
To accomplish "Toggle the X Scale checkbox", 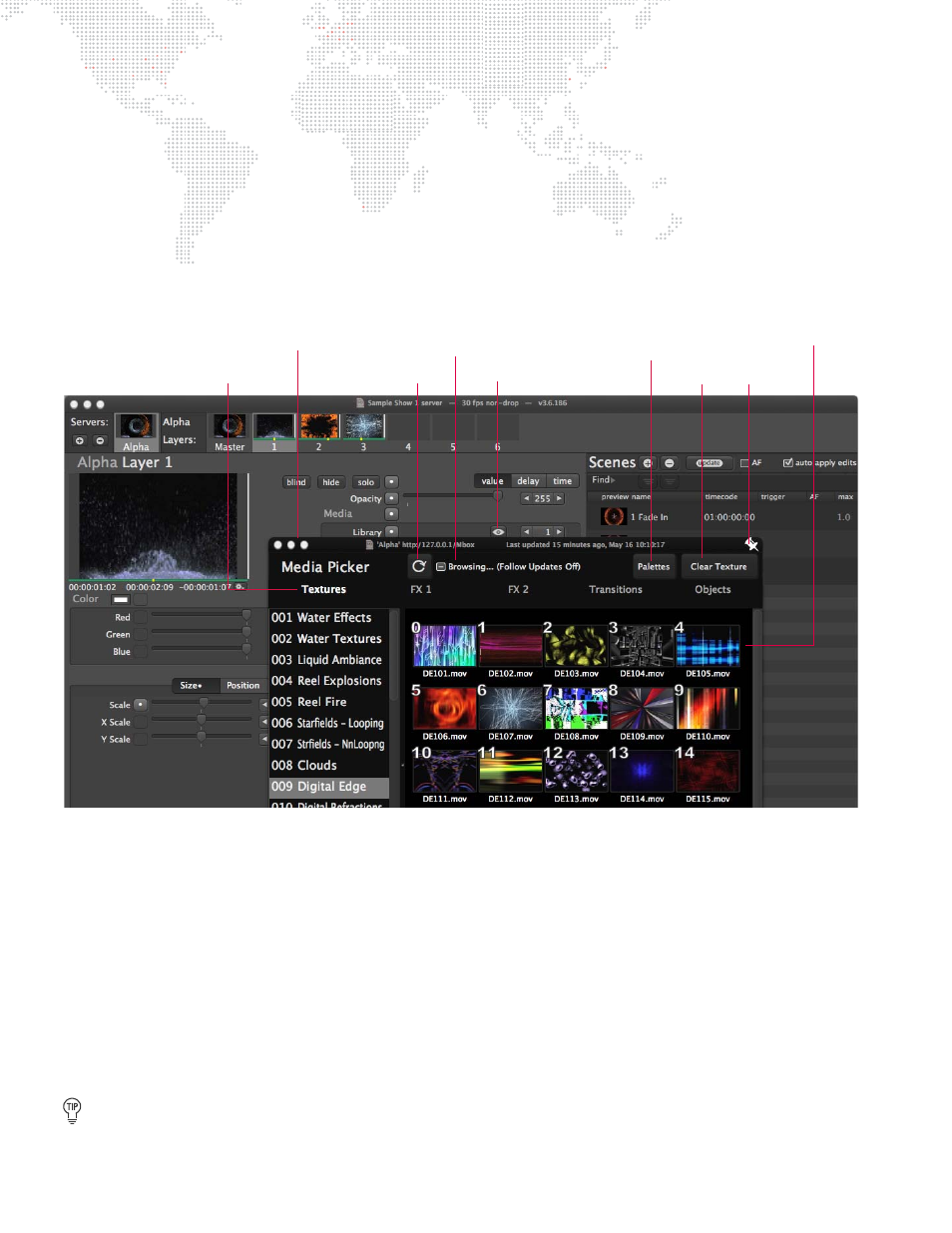I will tap(141, 722).
